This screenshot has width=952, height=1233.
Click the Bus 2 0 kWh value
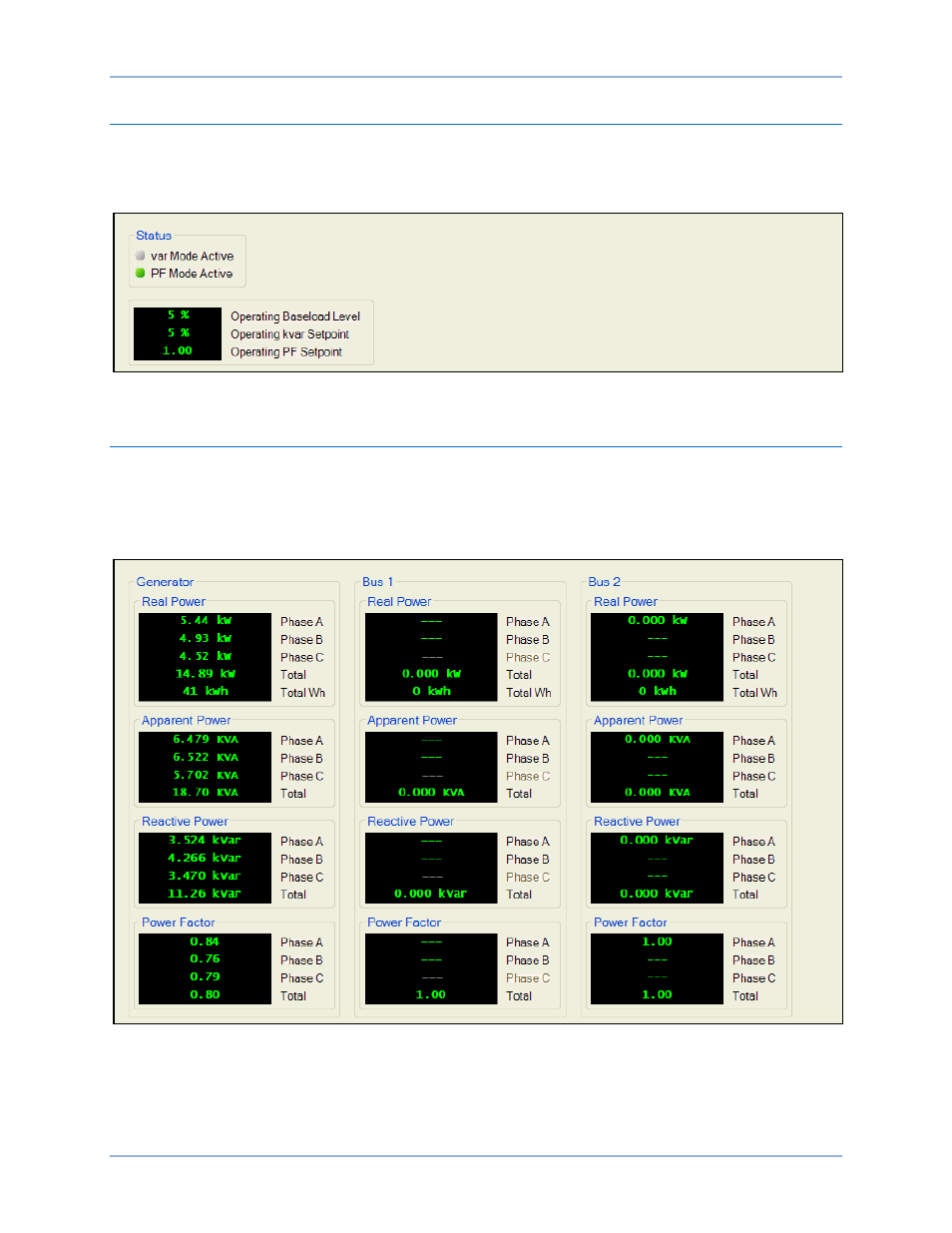pyautogui.click(x=658, y=692)
